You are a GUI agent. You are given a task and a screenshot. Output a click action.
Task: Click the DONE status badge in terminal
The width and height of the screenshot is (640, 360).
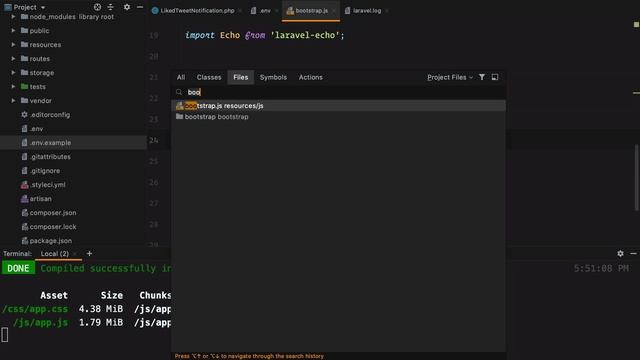18,268
